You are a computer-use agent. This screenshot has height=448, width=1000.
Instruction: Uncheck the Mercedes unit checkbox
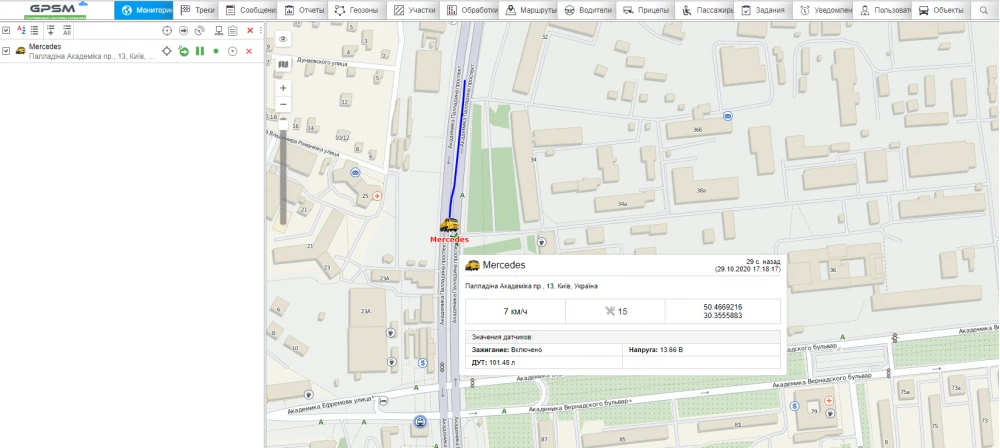6,51
